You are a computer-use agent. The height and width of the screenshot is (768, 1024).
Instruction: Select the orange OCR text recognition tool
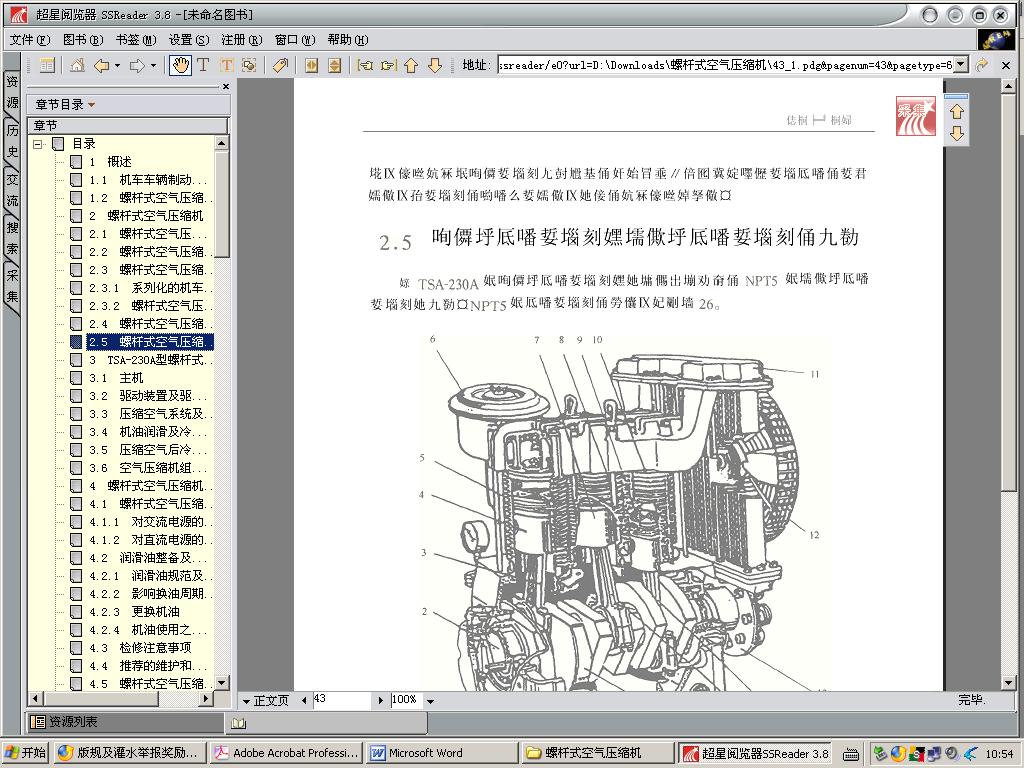(x=226, y=65)
